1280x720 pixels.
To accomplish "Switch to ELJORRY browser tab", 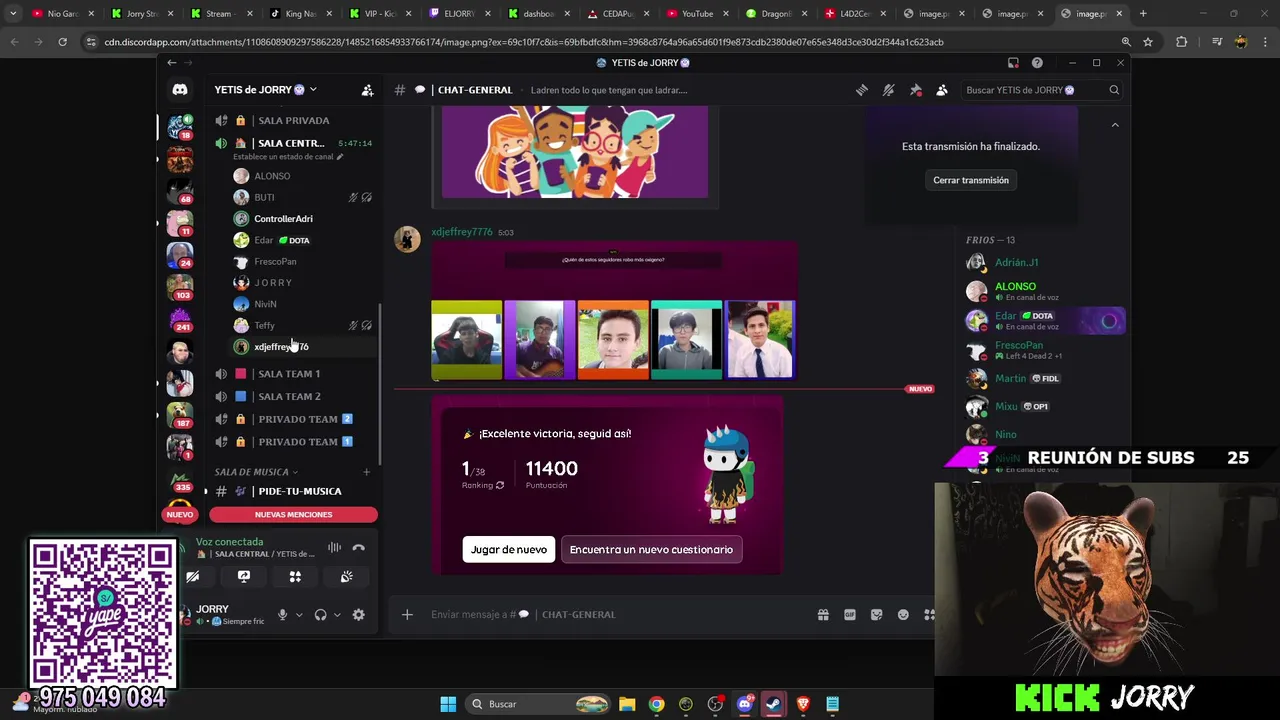I will [459, 14].
